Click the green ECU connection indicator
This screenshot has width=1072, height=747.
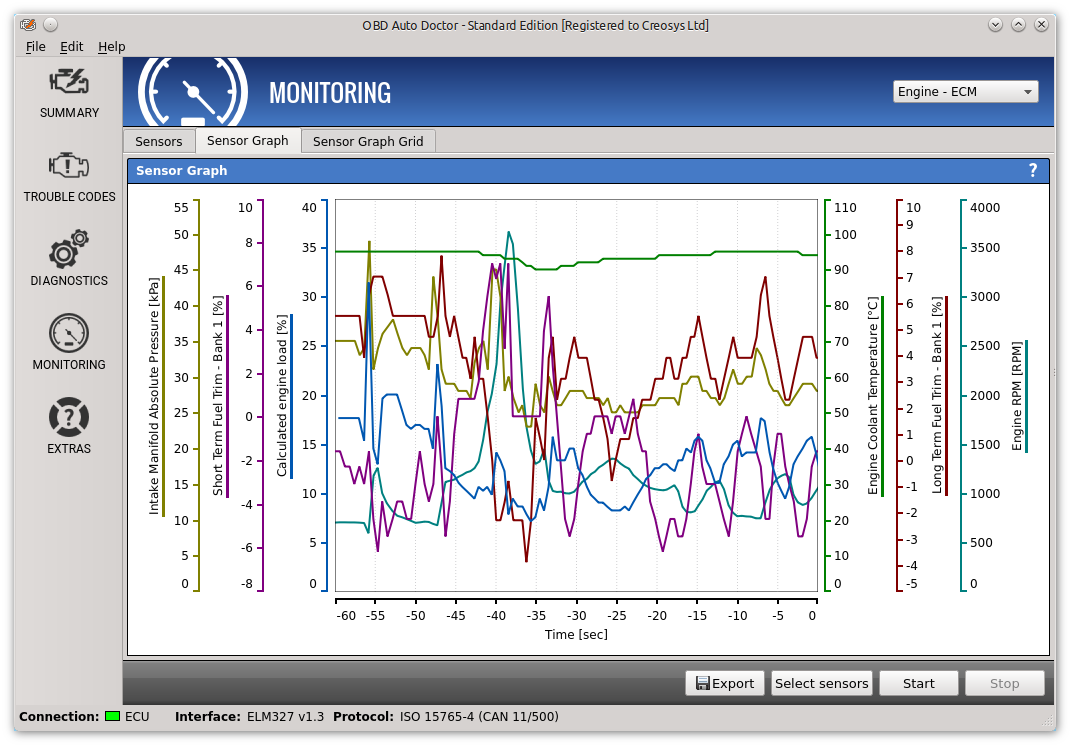click(x=112, y=717)
